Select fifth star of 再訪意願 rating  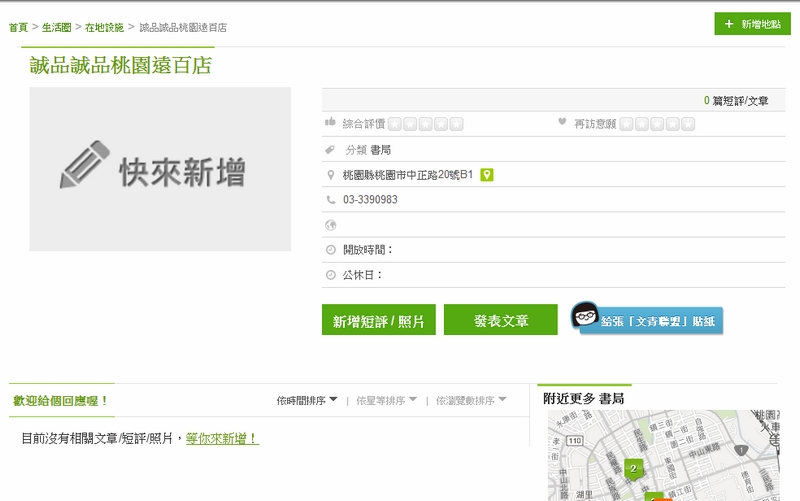[688, 124]
